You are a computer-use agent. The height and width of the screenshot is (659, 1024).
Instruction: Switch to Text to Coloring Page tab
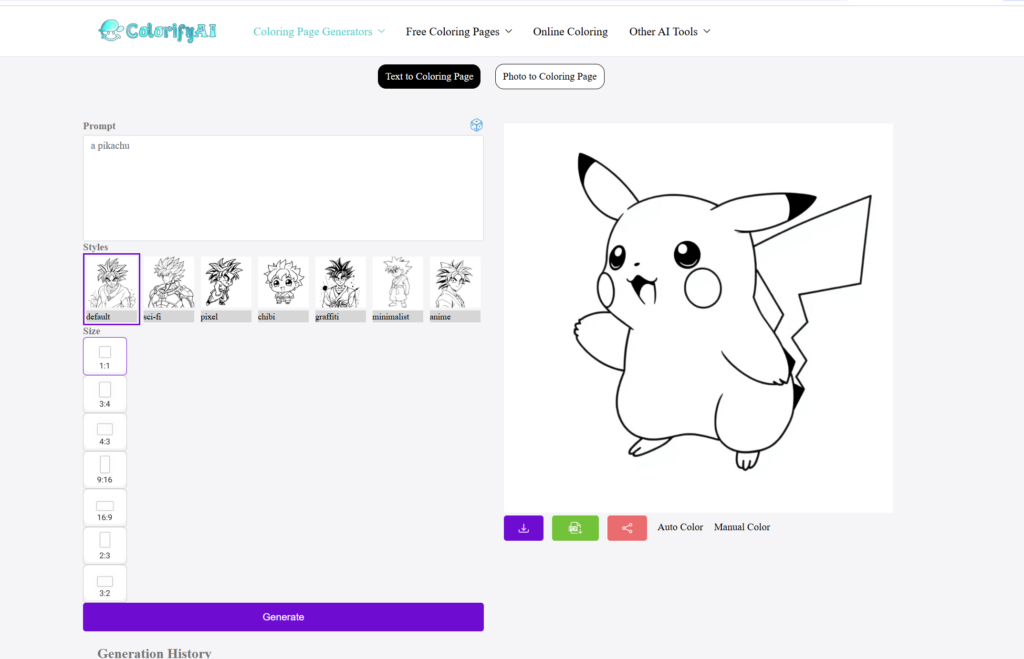click(429, 76)
